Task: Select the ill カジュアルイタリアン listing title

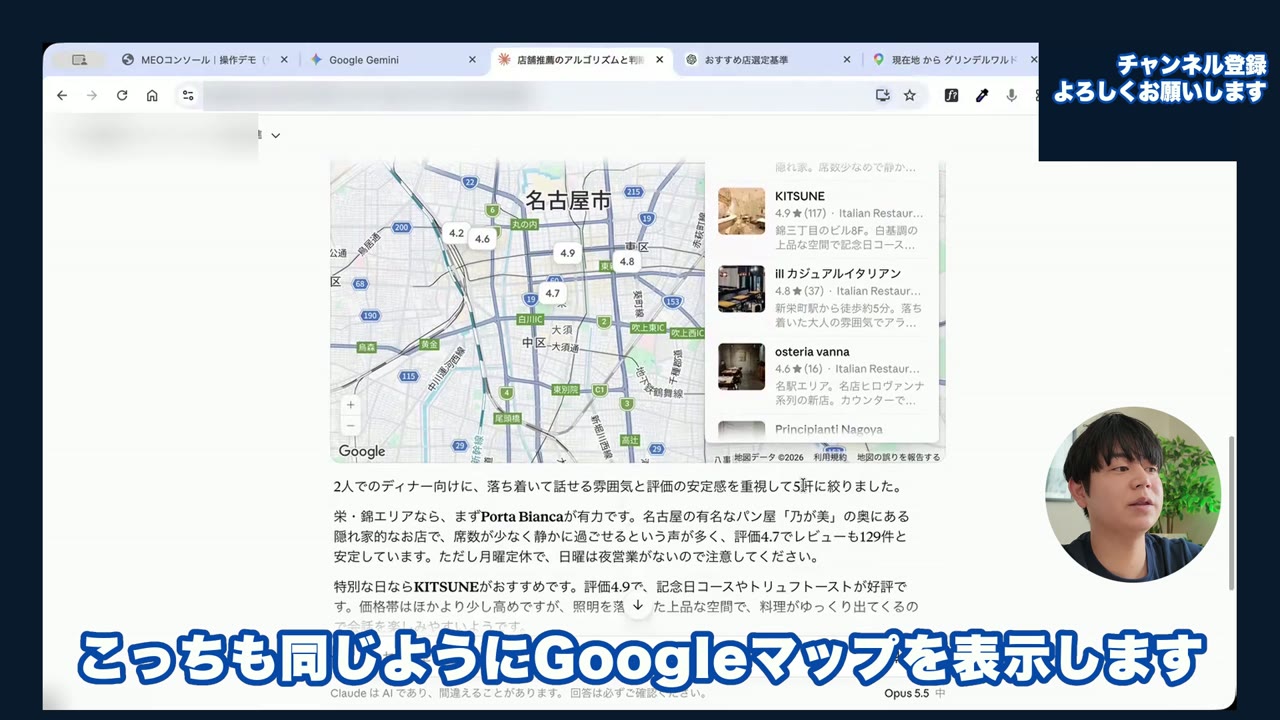Action: click(838, 274)
